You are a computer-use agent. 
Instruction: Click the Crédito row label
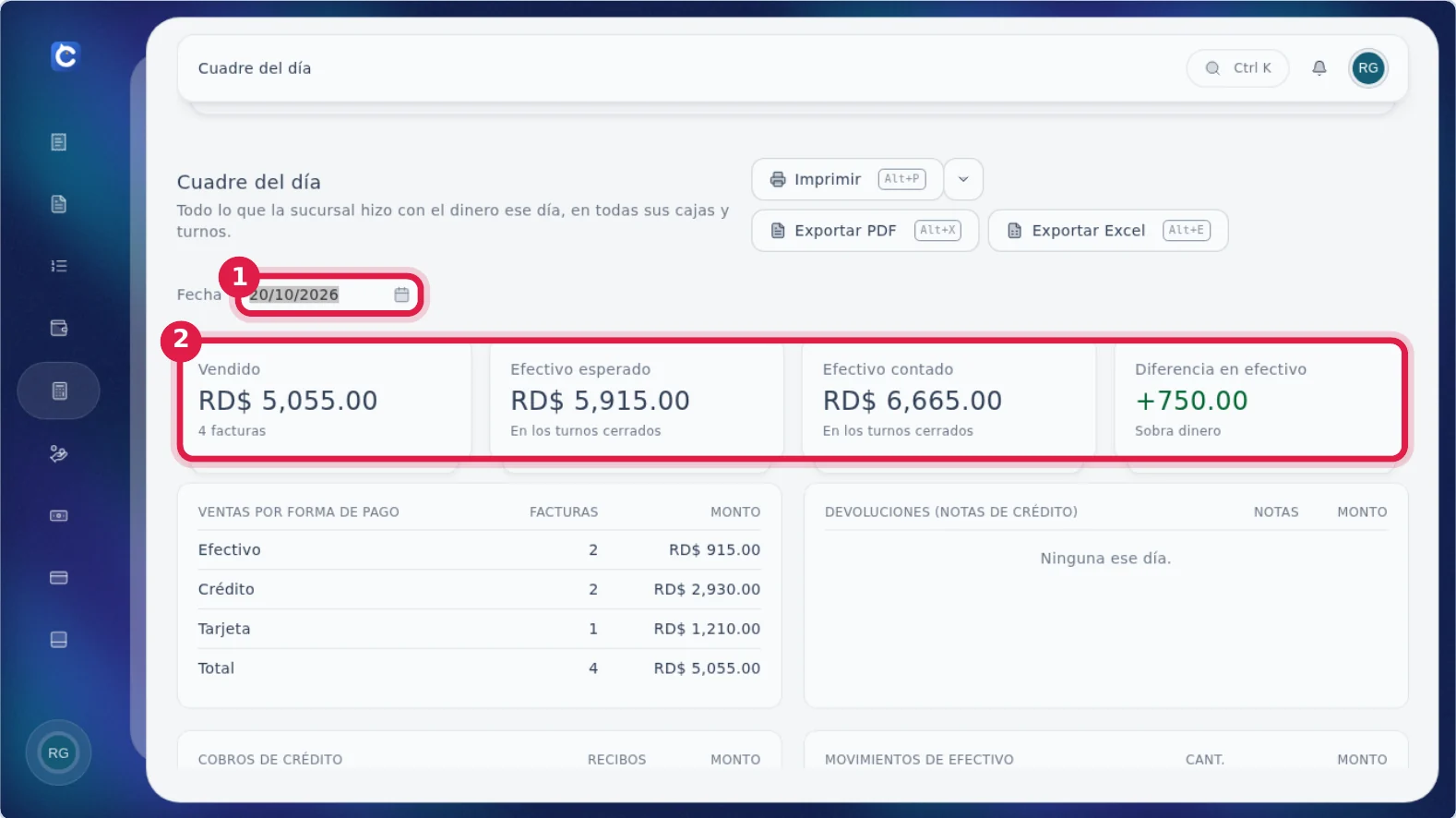[x=226, y=589]
